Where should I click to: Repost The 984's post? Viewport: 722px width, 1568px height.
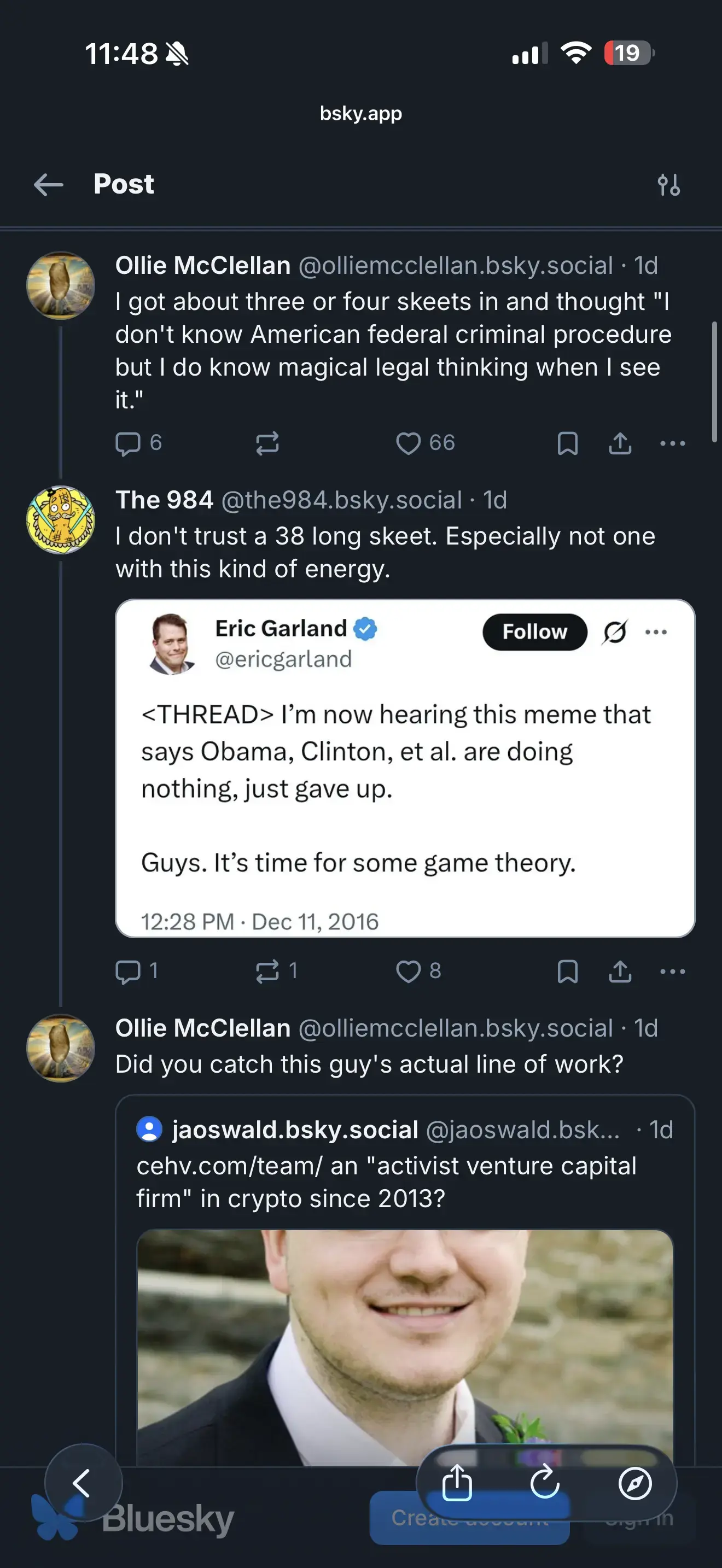click(x=267, y=971)
